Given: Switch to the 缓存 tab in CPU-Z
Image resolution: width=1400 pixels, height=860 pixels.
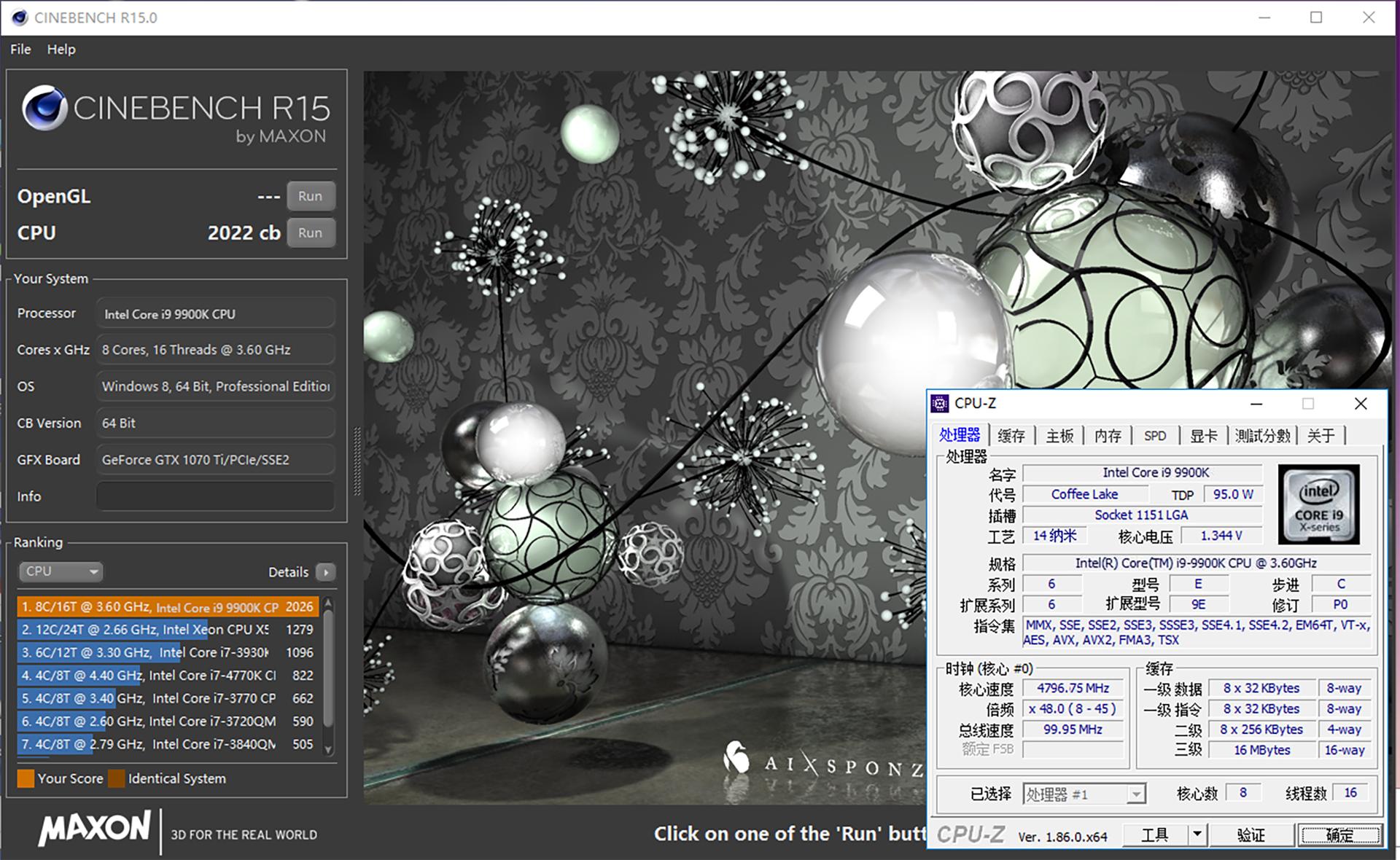Looking at the screenshot, I should [x=1011, y=436].
